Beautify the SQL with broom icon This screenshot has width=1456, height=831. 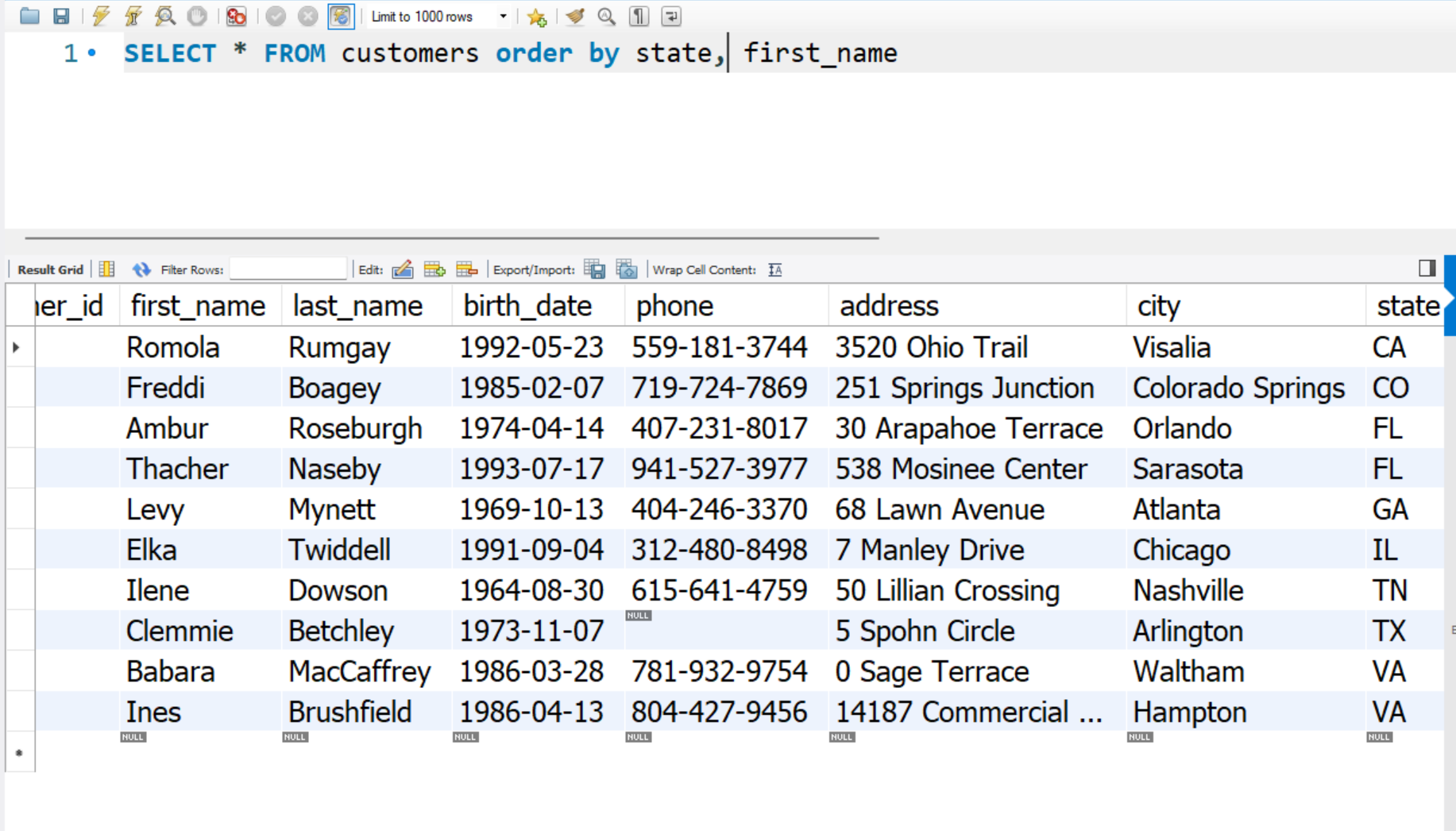574,16
